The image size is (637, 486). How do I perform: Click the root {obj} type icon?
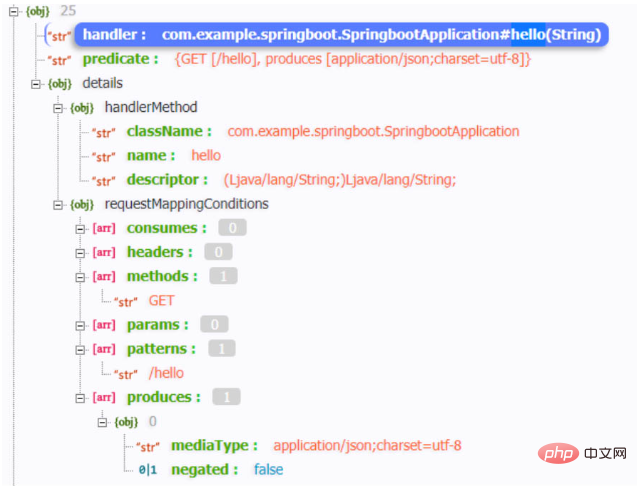[37, 11]
